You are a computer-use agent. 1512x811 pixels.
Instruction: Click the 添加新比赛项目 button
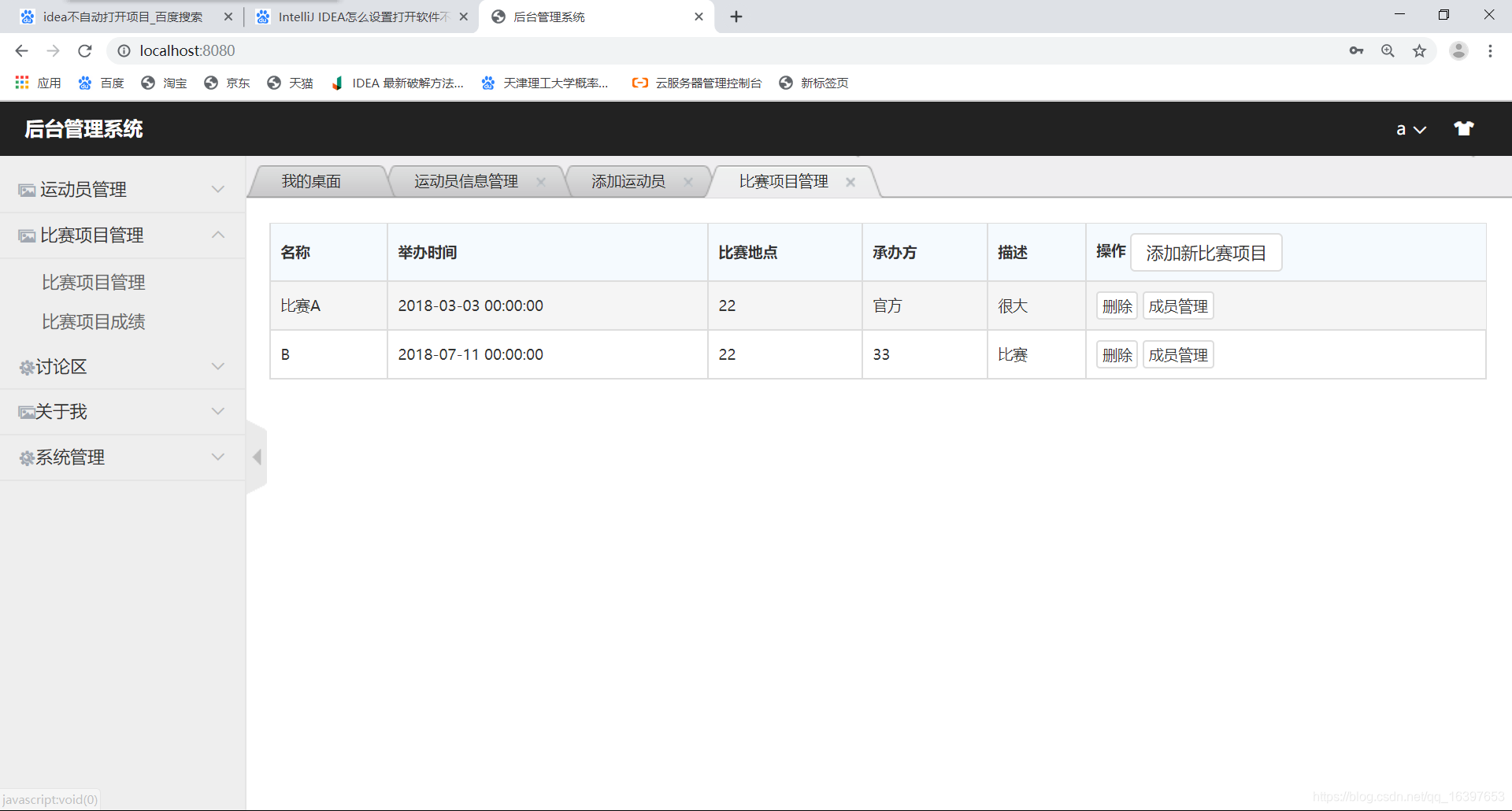pos(1206,253)
